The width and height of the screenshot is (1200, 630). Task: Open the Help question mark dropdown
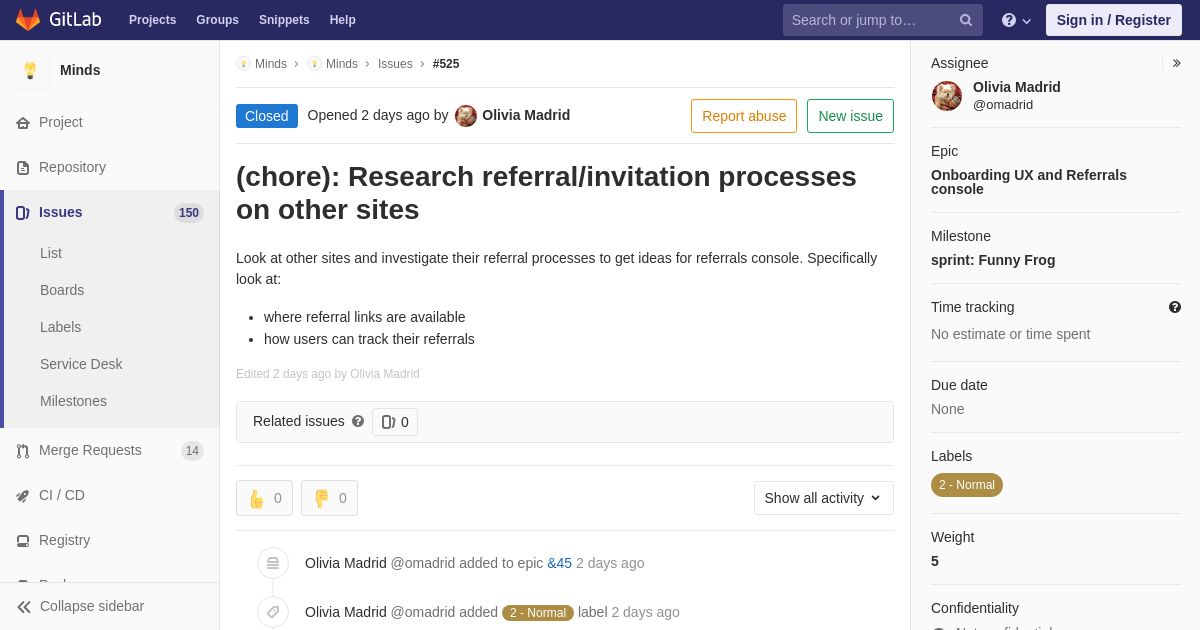1016,20
